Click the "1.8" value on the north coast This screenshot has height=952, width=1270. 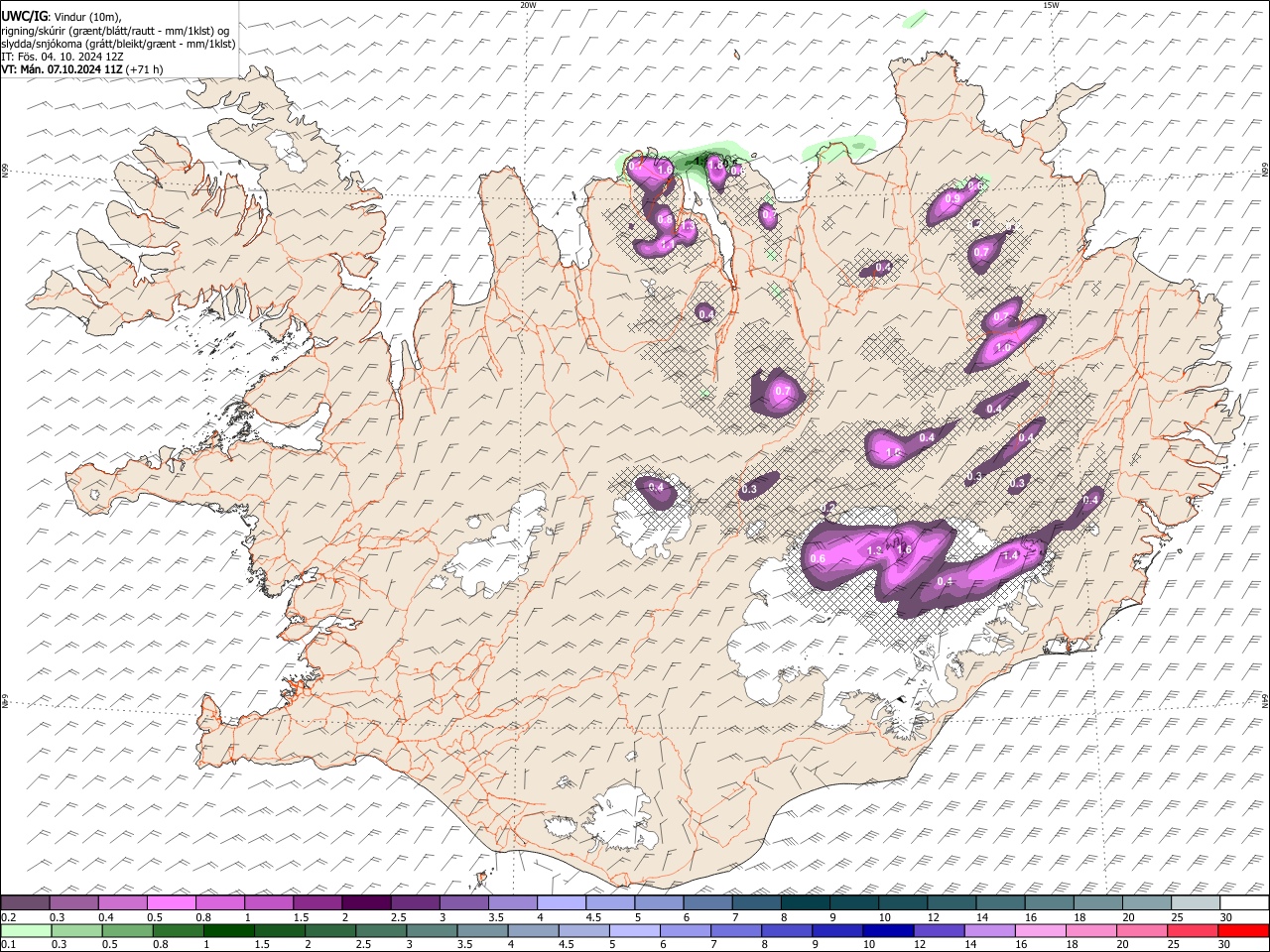[x=716, y=166]
